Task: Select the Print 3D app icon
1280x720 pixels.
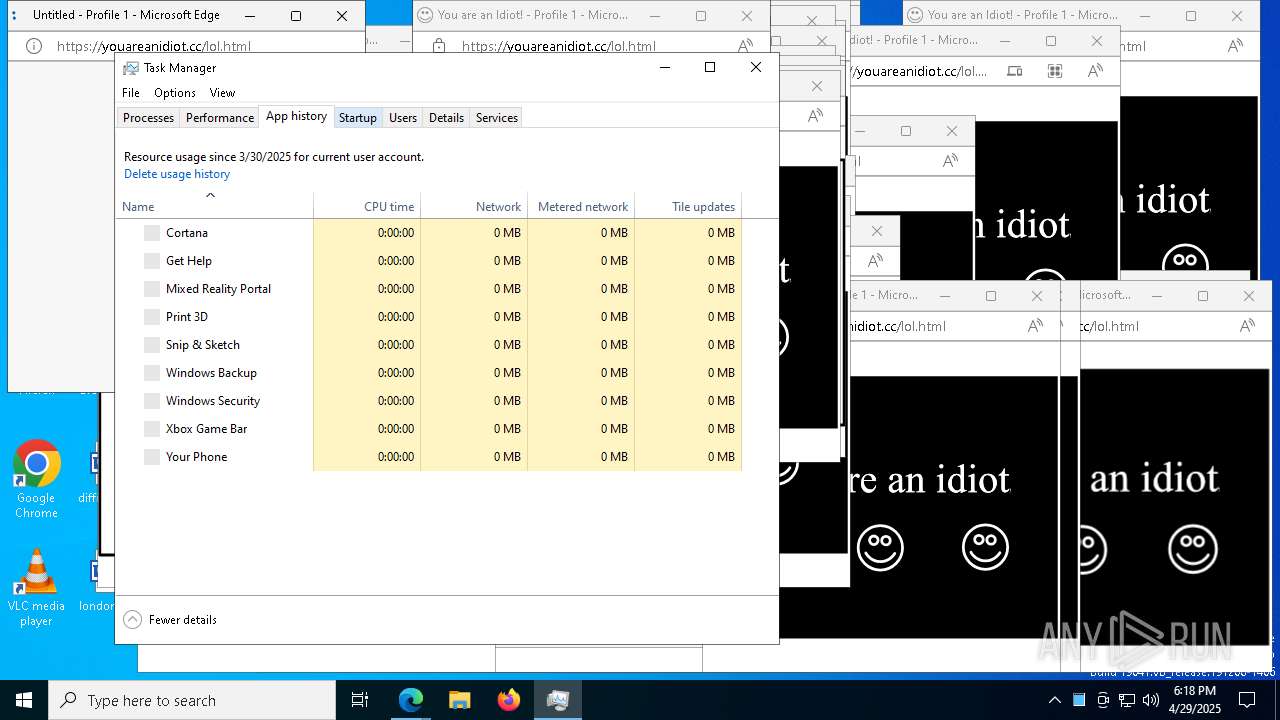Action: pos(152,317)
